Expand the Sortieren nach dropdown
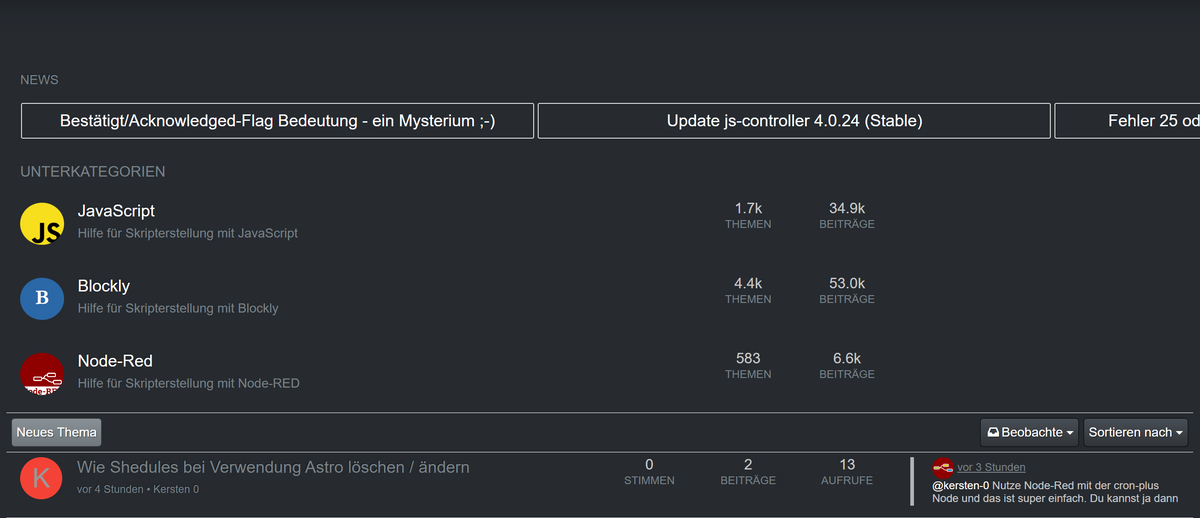This screenshot has height=518, width=1200. (x=1135, y=432)
